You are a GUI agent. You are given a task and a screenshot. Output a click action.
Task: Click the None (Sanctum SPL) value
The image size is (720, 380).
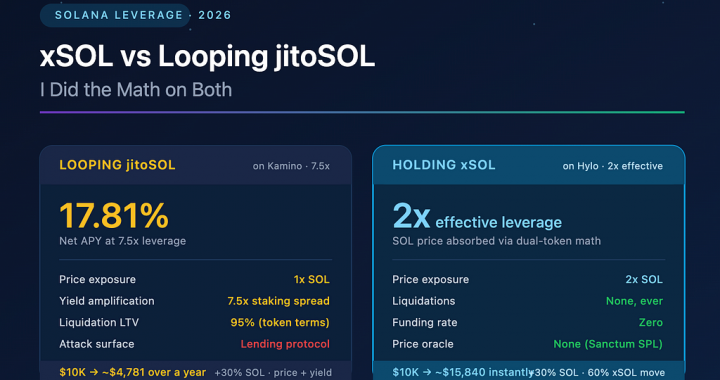tap(608, 344)
